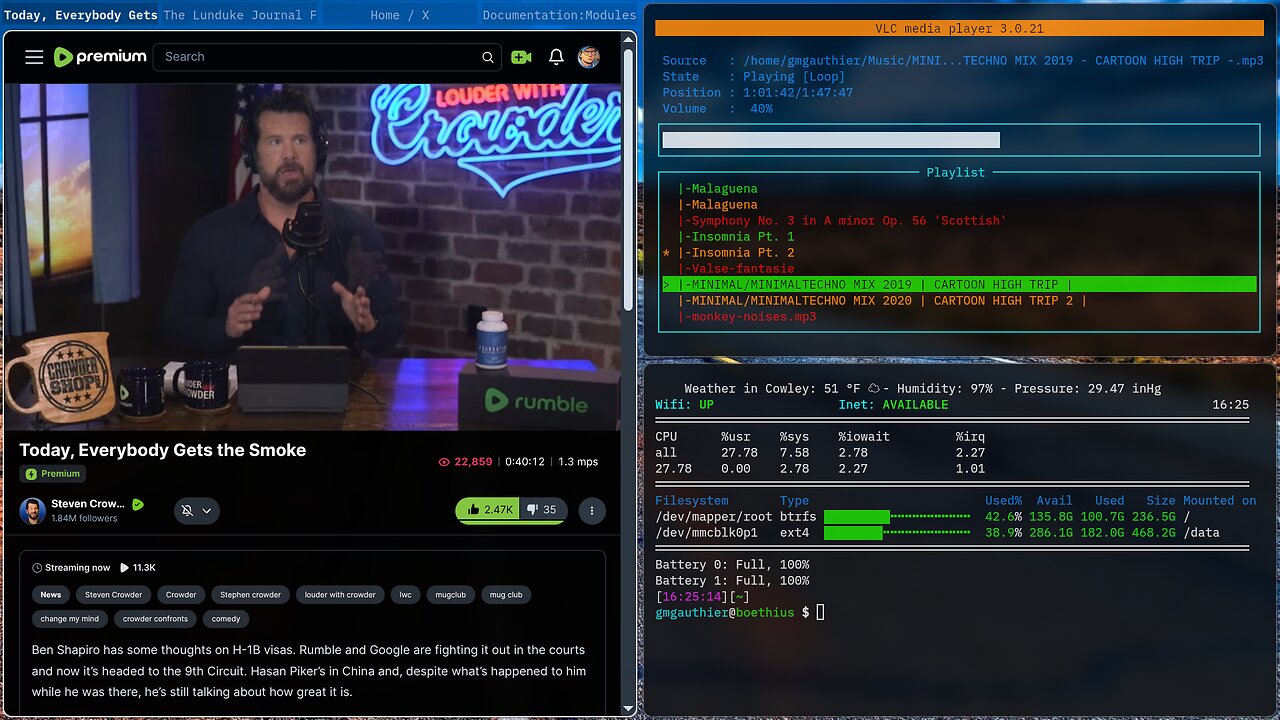Viewport: 1280px width, 720px height.
Task: Open Steven Crowder channel avatar
Action: pyautogui.click(x=32, y=510)
